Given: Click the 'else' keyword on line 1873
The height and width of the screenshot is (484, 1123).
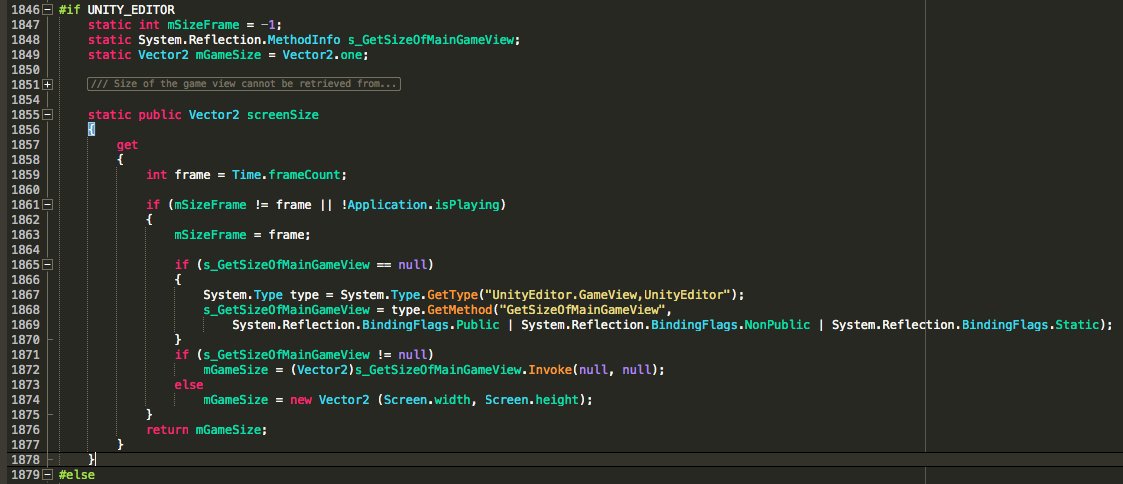Looking at the screenshot, I should pyautogui.click(x=189, y=385).
